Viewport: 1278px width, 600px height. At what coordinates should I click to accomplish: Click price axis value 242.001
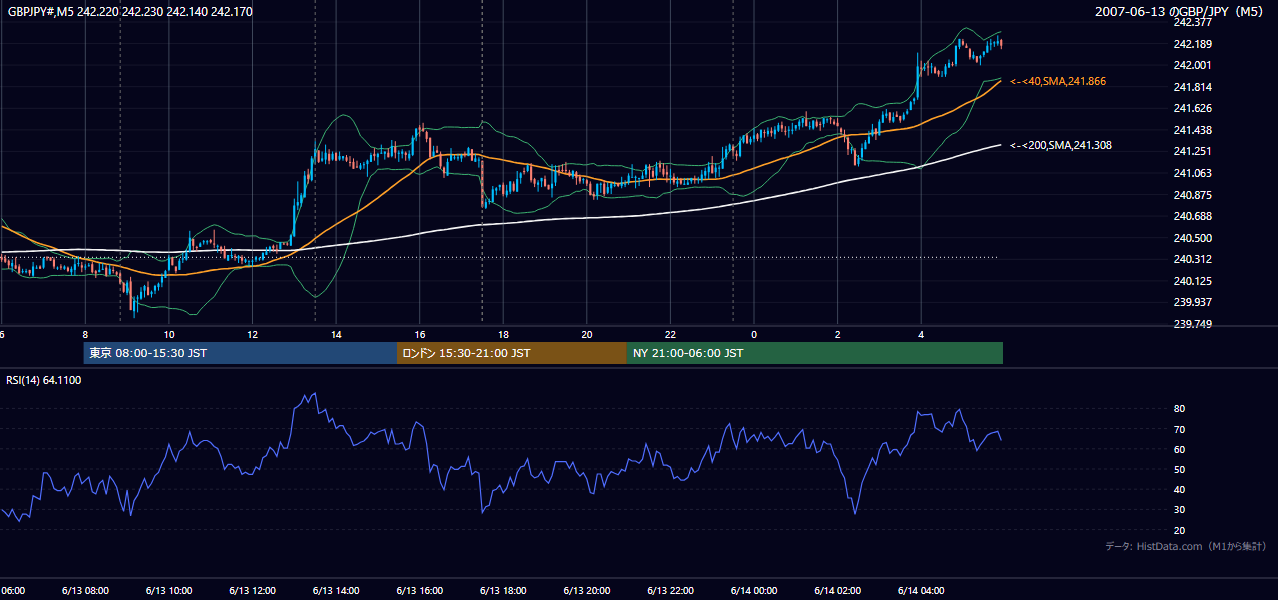point(1192,65)
